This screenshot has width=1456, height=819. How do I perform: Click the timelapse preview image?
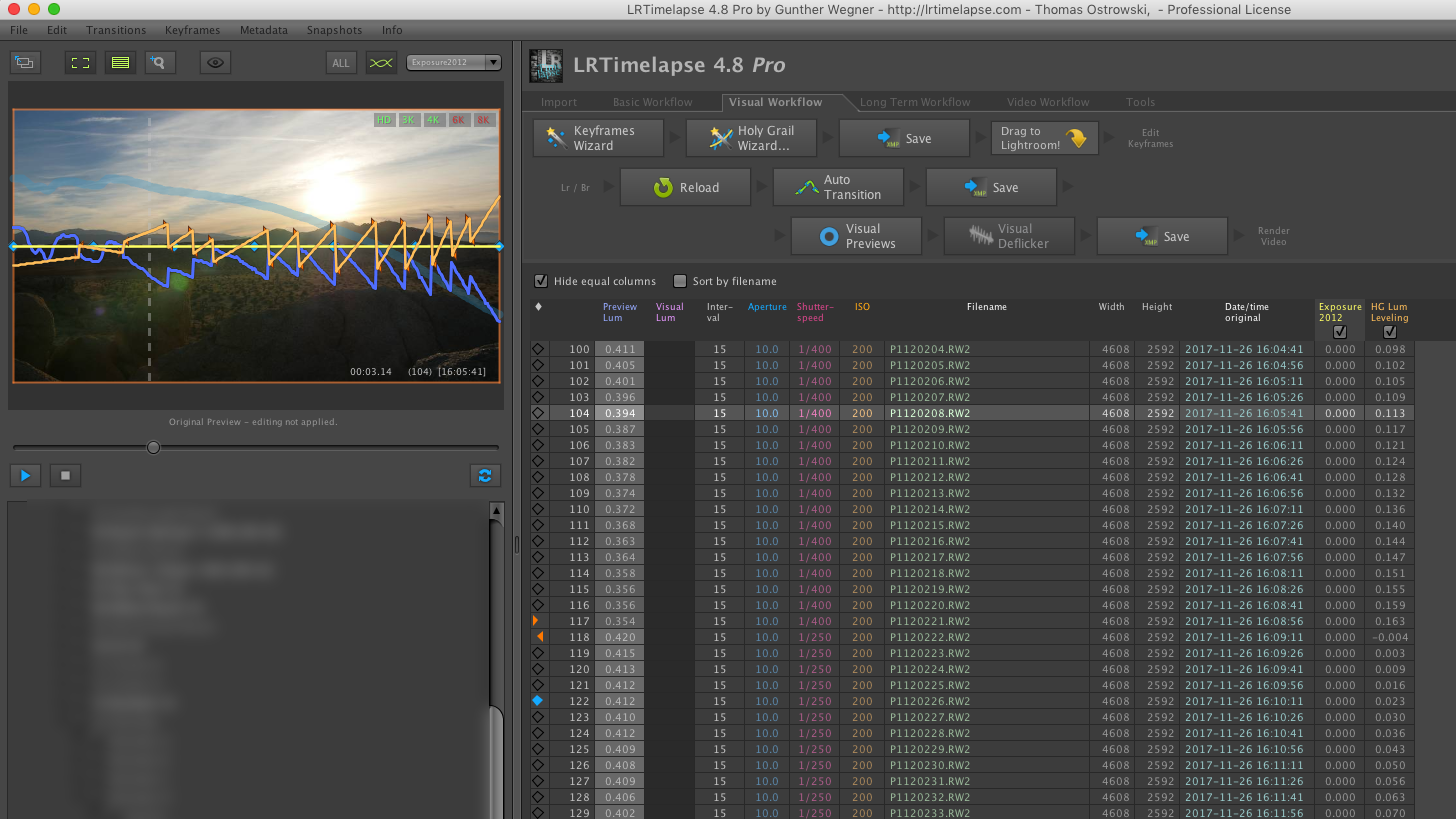click(256, 246)
